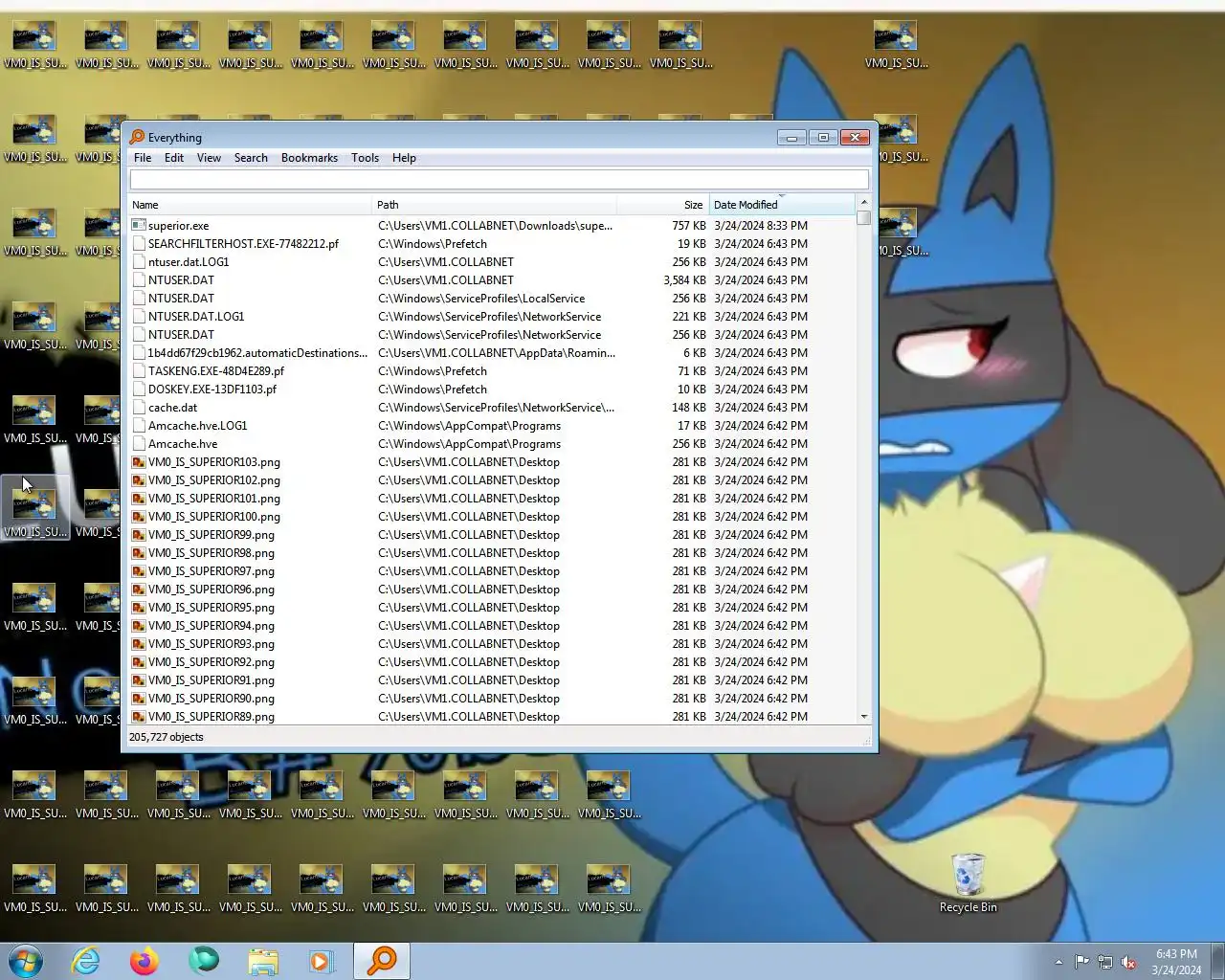The width and height of the screenshot is (1225, 980).
Task: Launch Internet Explorer from the taskbar
Action: (86, 960)
